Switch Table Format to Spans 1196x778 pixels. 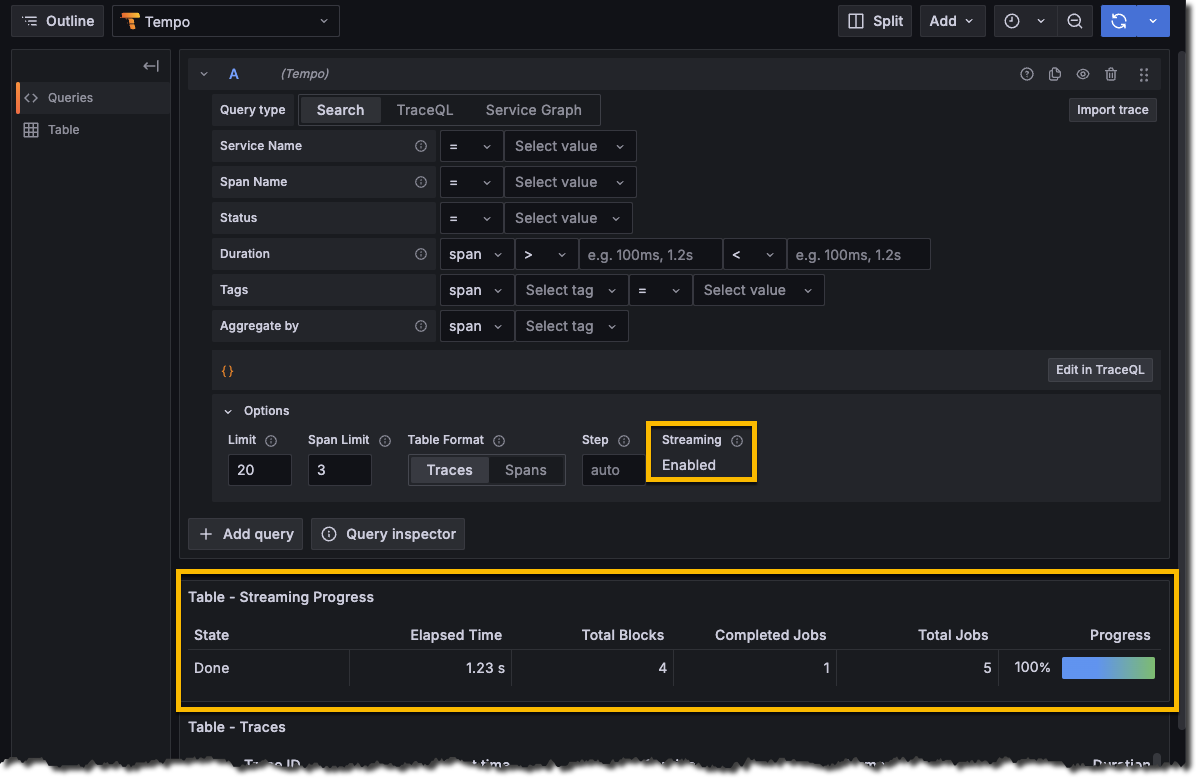[527, 469]
